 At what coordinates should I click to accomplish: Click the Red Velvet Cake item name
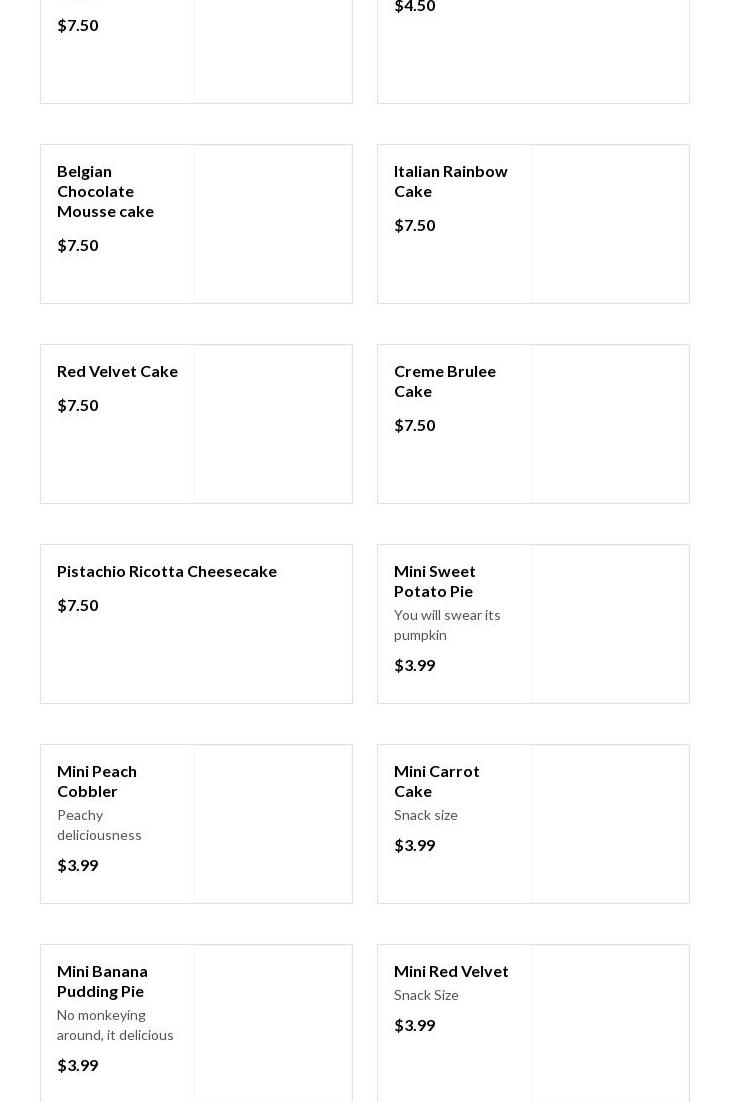(x=117, y=371)
